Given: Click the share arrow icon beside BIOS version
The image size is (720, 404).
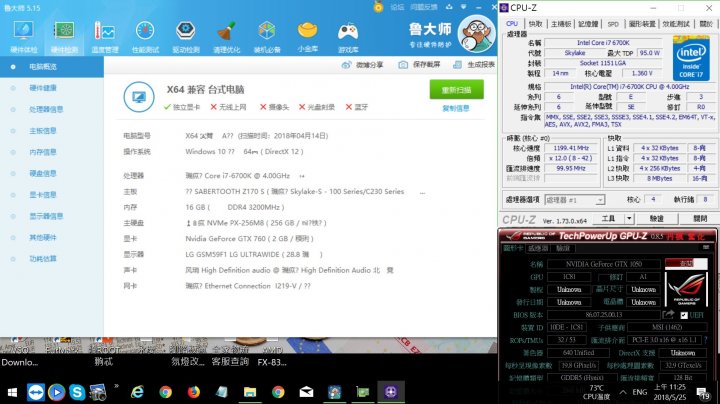Looking at the screenshot, I should (668, 314).
